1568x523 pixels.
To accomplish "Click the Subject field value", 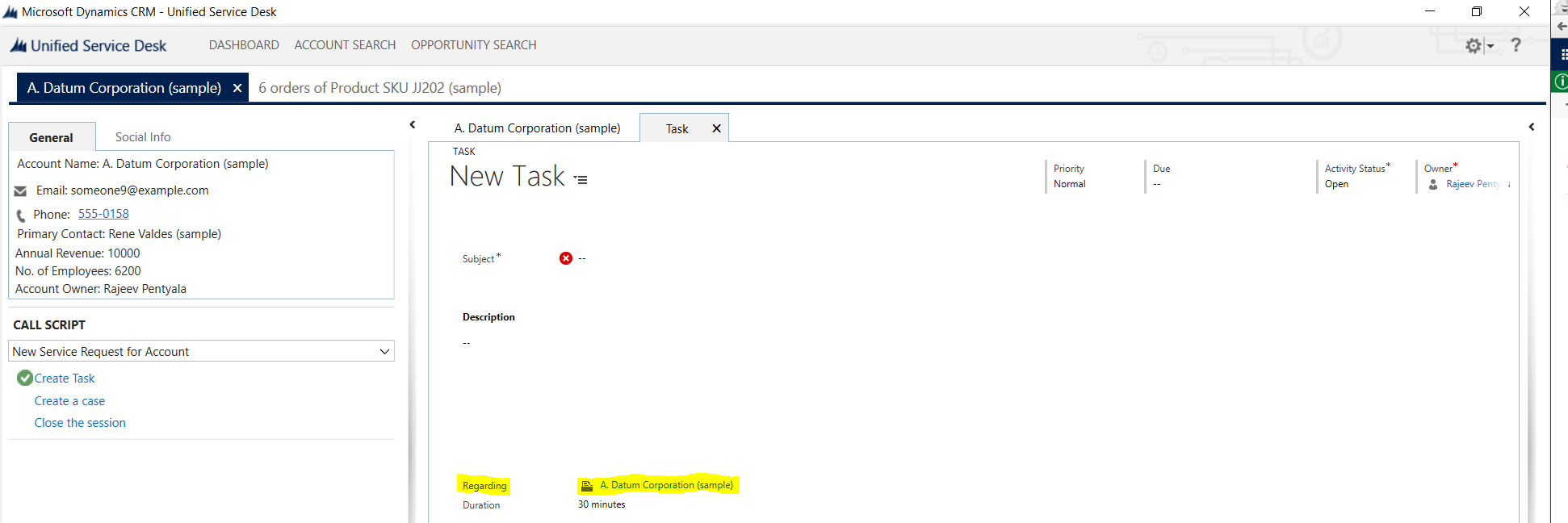I will (x=582, y=258).
